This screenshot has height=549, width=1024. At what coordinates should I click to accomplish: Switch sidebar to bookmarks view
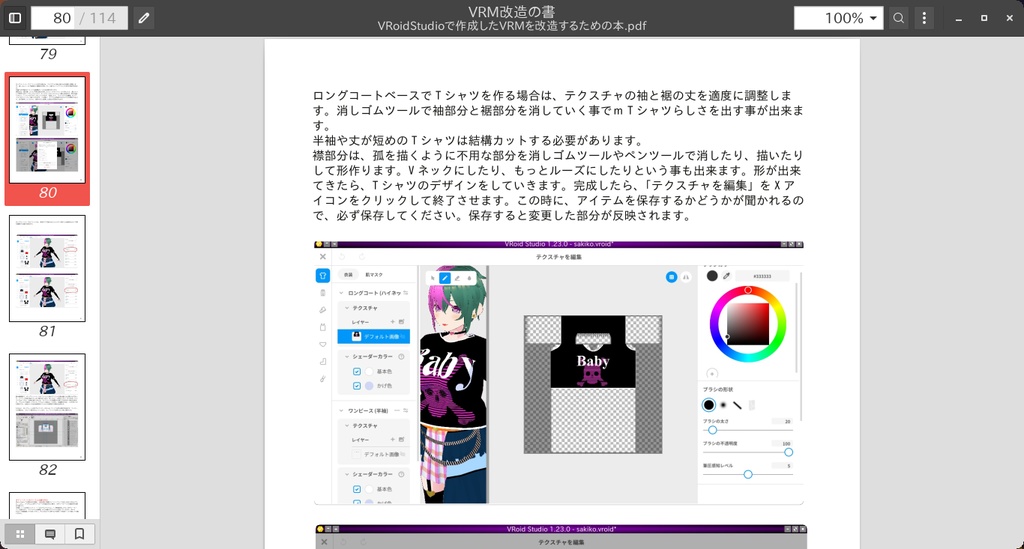click(79, 534)
